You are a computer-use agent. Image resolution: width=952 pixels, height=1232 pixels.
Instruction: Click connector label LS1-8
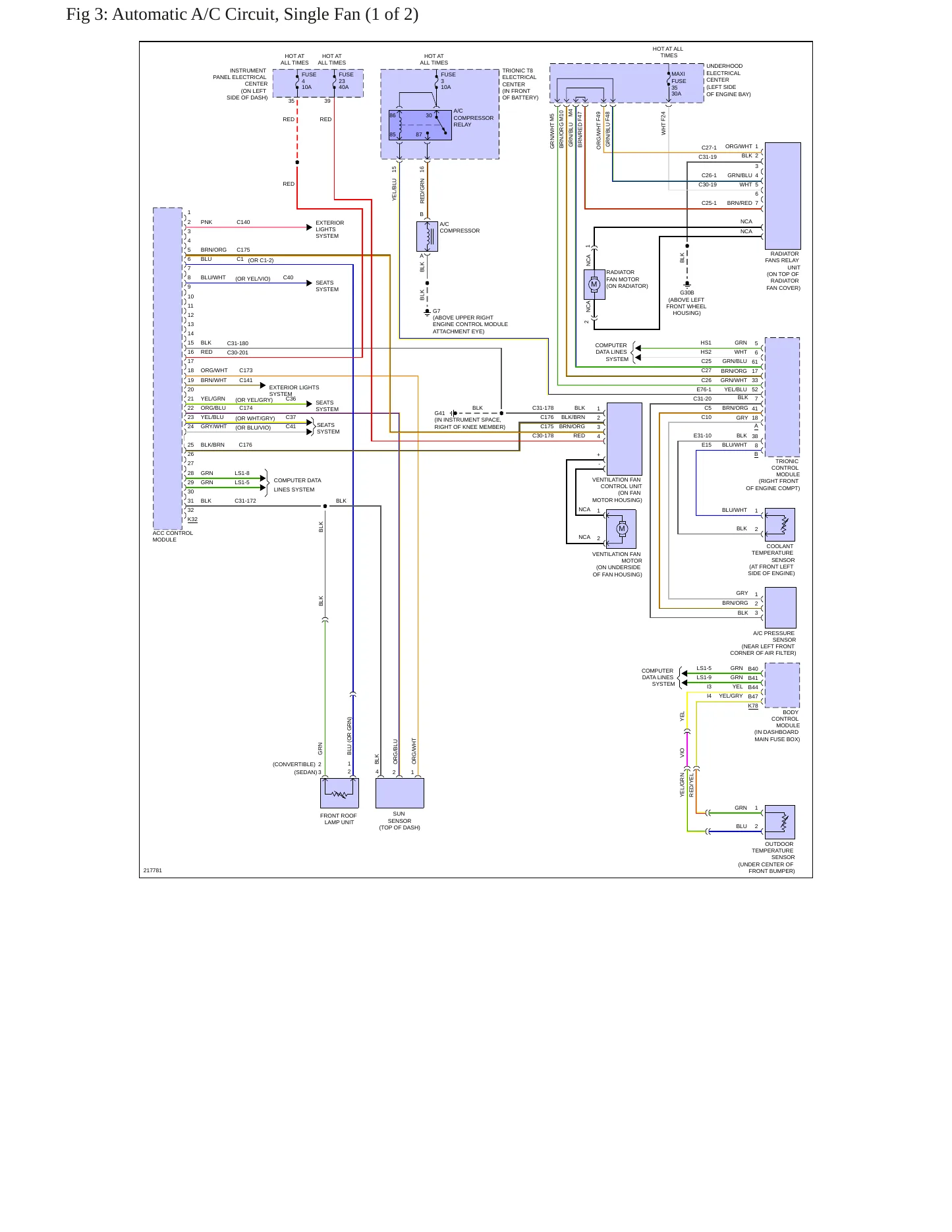click(x=242, y=473)
